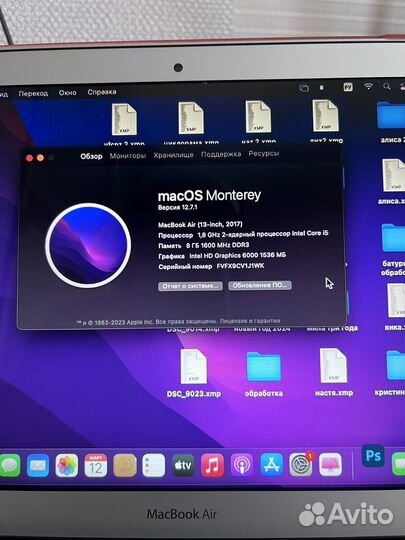The height and width of the screenshot is (540, 405).
Task: Select the вика.xmp file icon
Action: tap(396, 300)
